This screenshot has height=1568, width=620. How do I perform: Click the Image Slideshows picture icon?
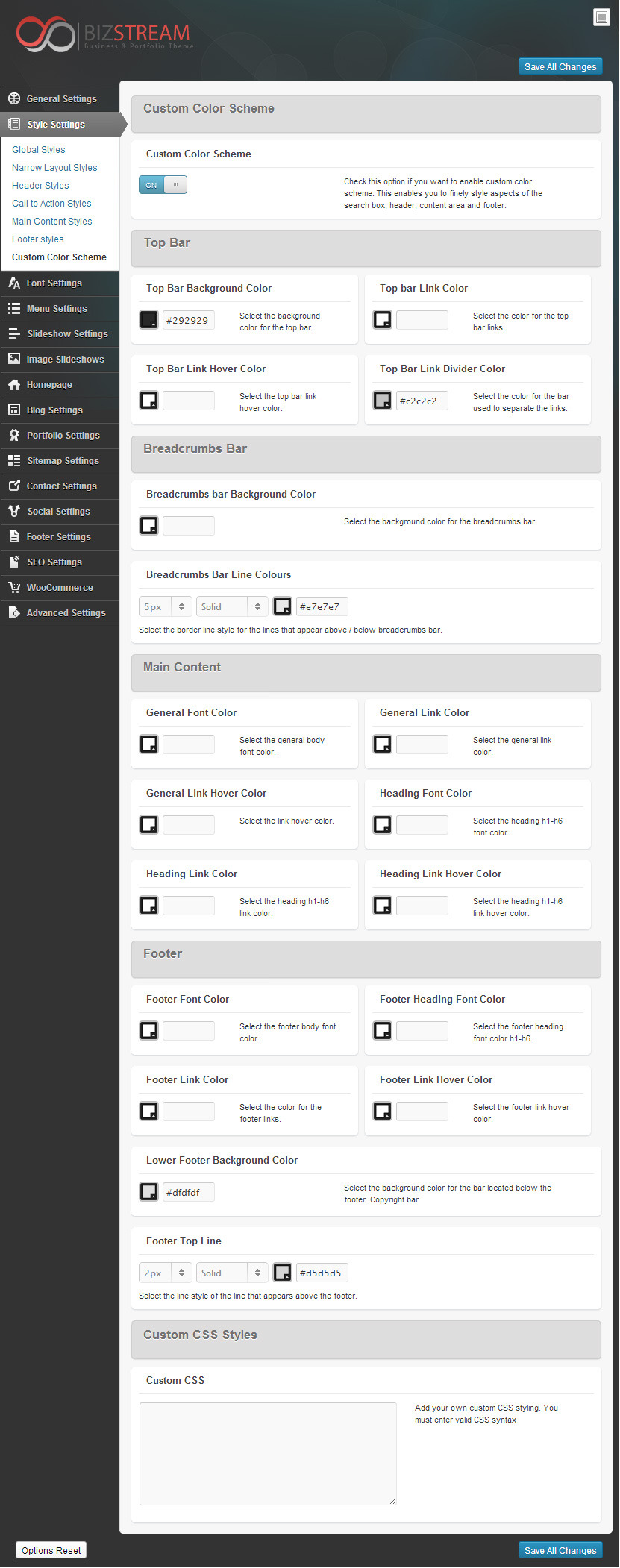[14, 359]
